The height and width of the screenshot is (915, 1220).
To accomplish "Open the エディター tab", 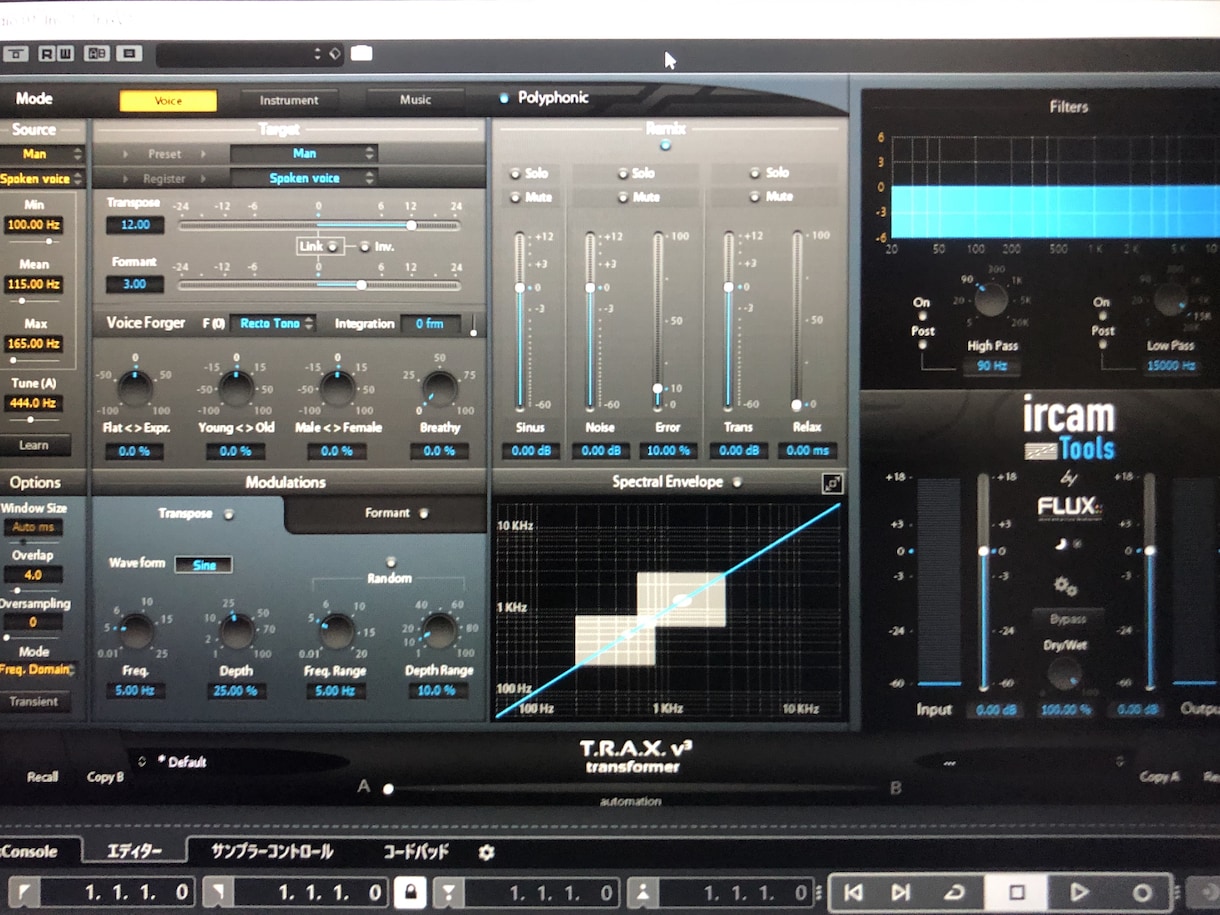I will pyautogui.click(x=134, y=852).
